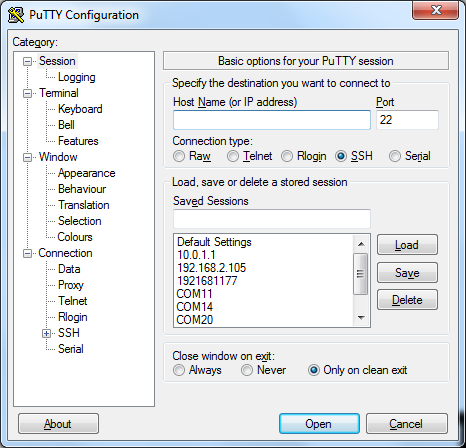Collapse the Session tree node
Image resolution: width=466 pixels, height=448 pixels.
[x=27, y=61]
